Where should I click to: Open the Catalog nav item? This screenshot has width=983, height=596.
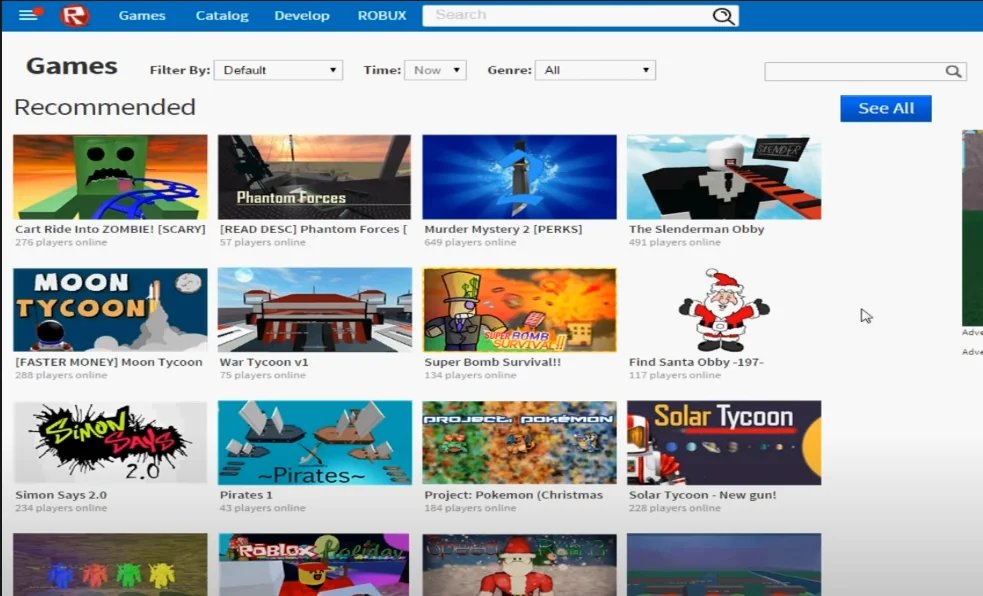(x=222, y=16)
